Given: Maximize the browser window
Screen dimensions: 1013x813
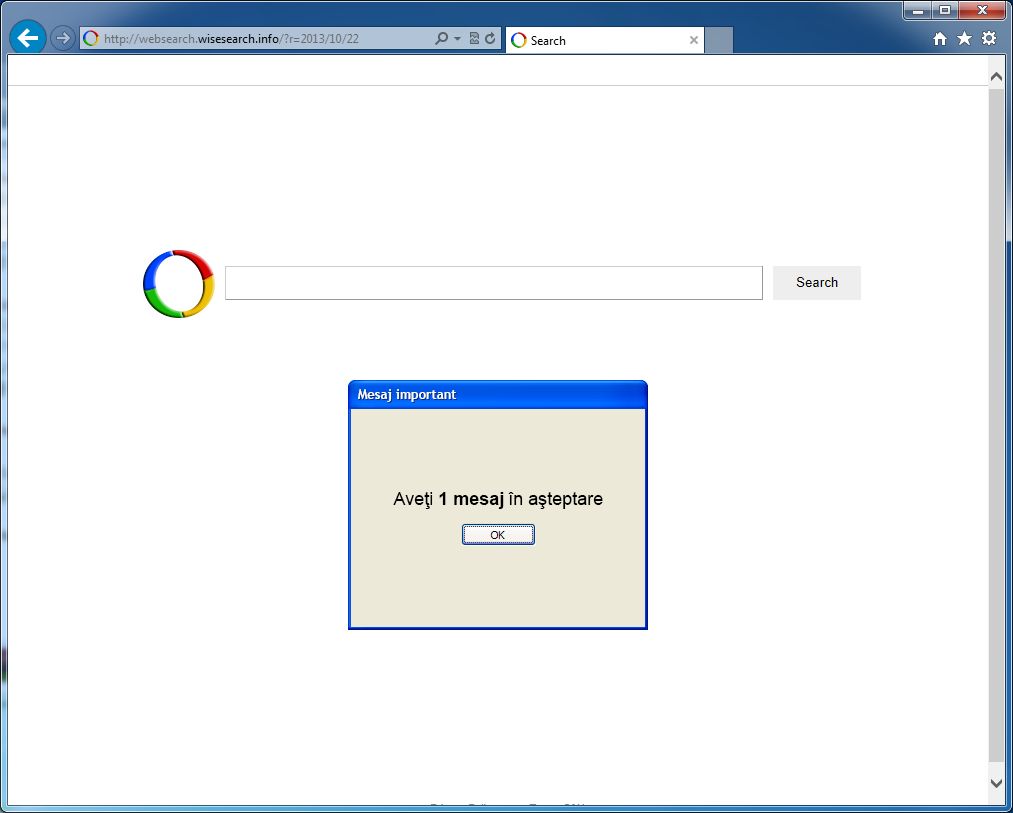Looking at the screenshot, I should point(945,11).
